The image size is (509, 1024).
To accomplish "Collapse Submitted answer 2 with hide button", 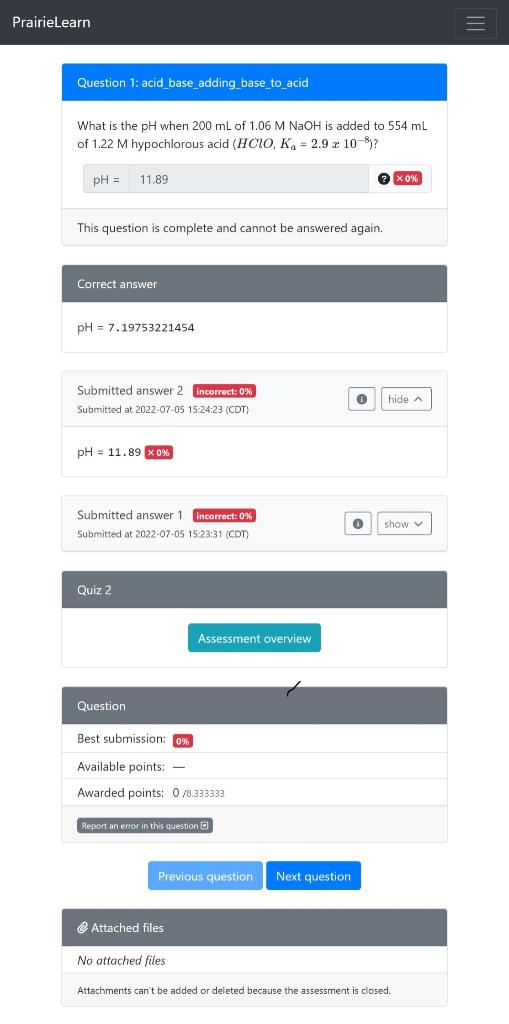I will 406,399.
